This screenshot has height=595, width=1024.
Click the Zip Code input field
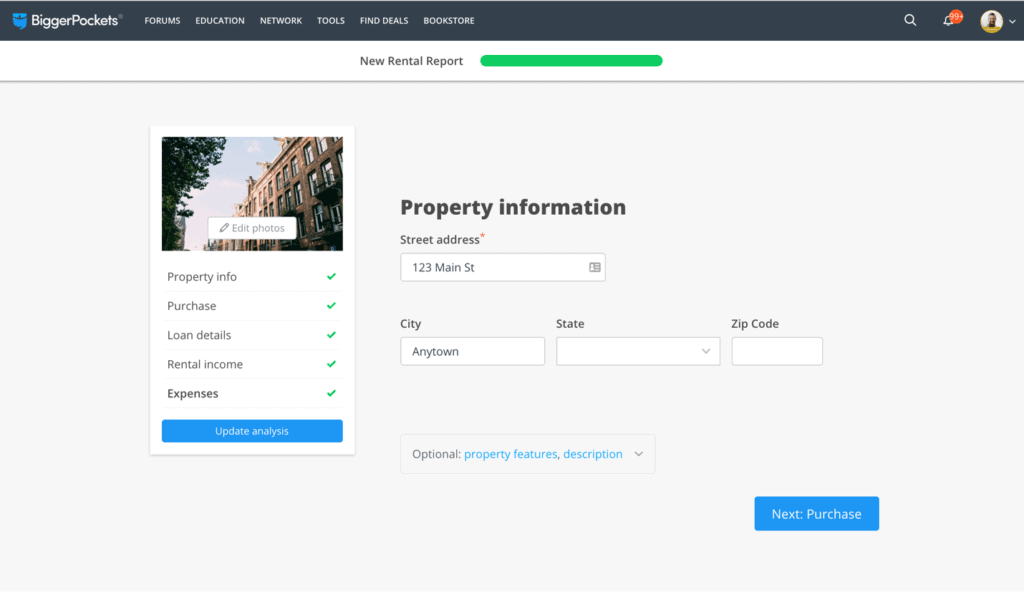(x=777, y=351)
